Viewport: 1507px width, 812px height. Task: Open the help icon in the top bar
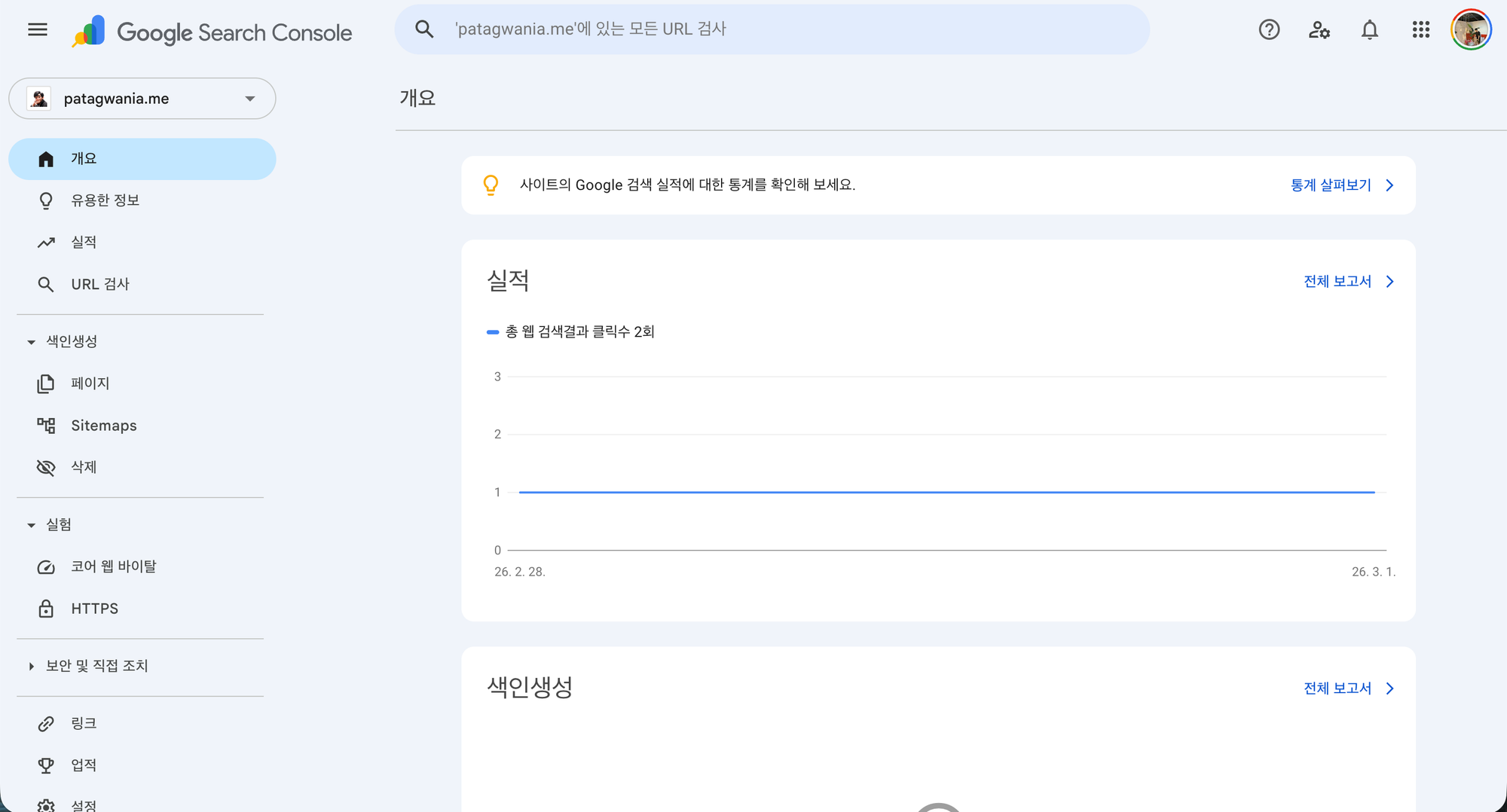[x=1270, y=29]
